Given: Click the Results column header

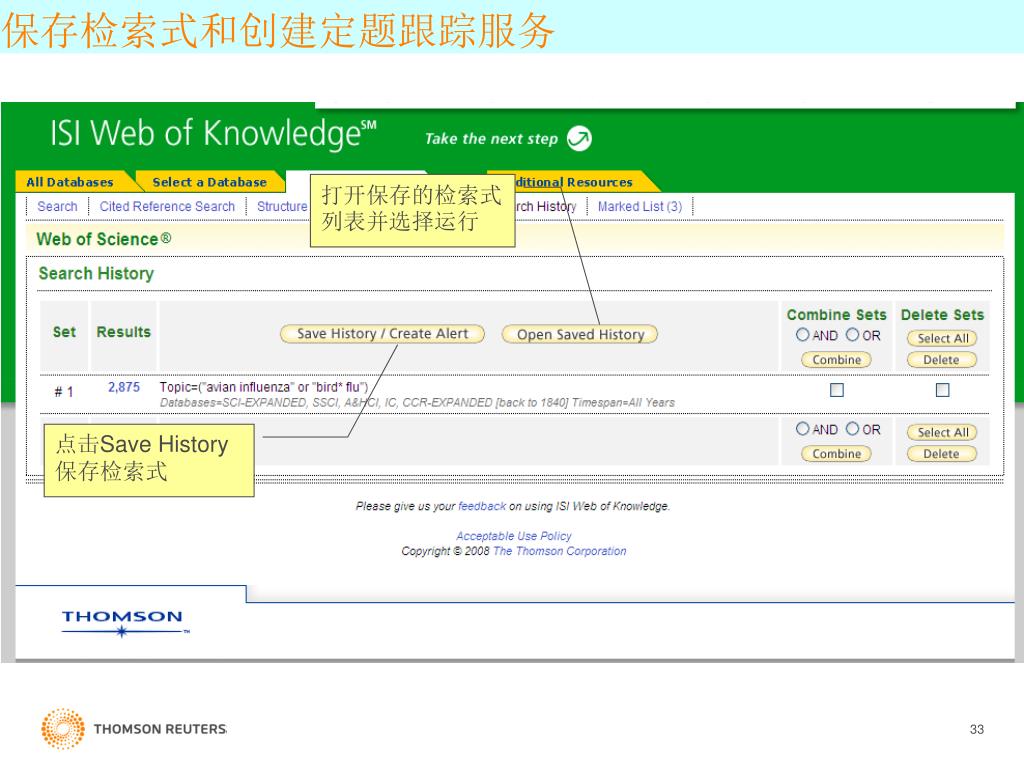Looking at the screenshot, I should pyautogui.click(x=123, y=332).
